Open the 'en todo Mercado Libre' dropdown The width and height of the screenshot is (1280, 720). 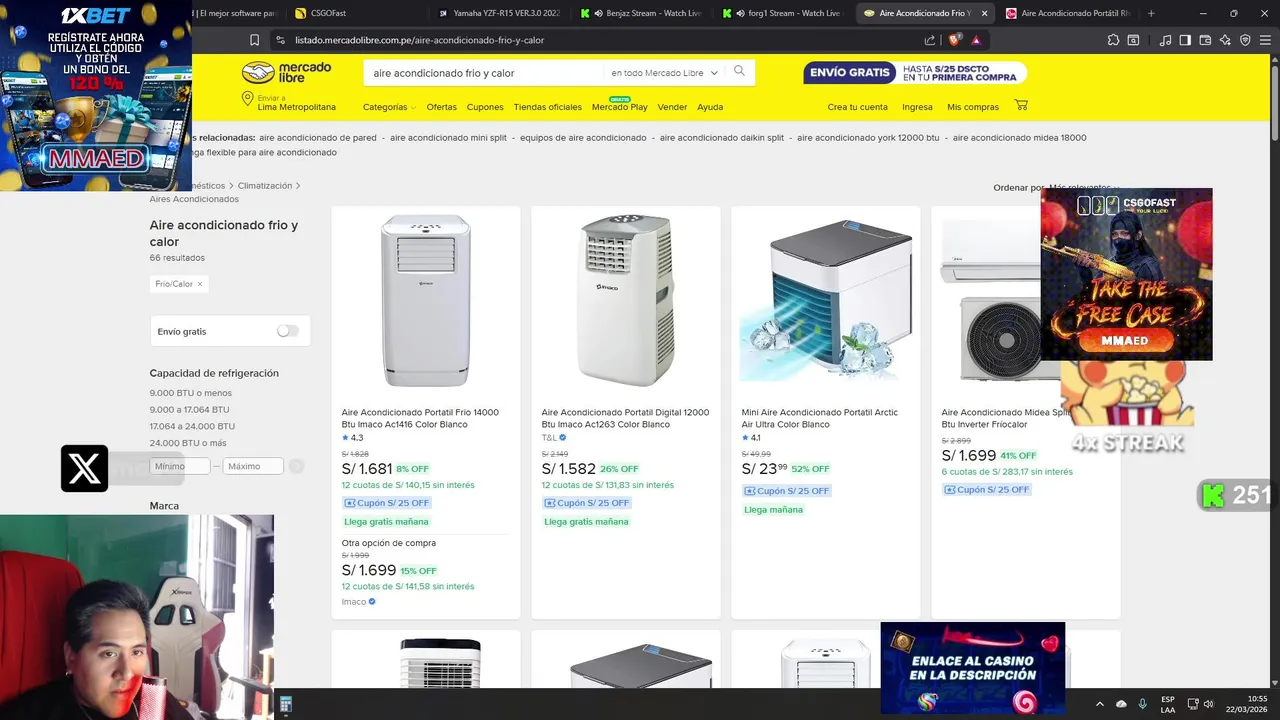(x=664, y=73)
